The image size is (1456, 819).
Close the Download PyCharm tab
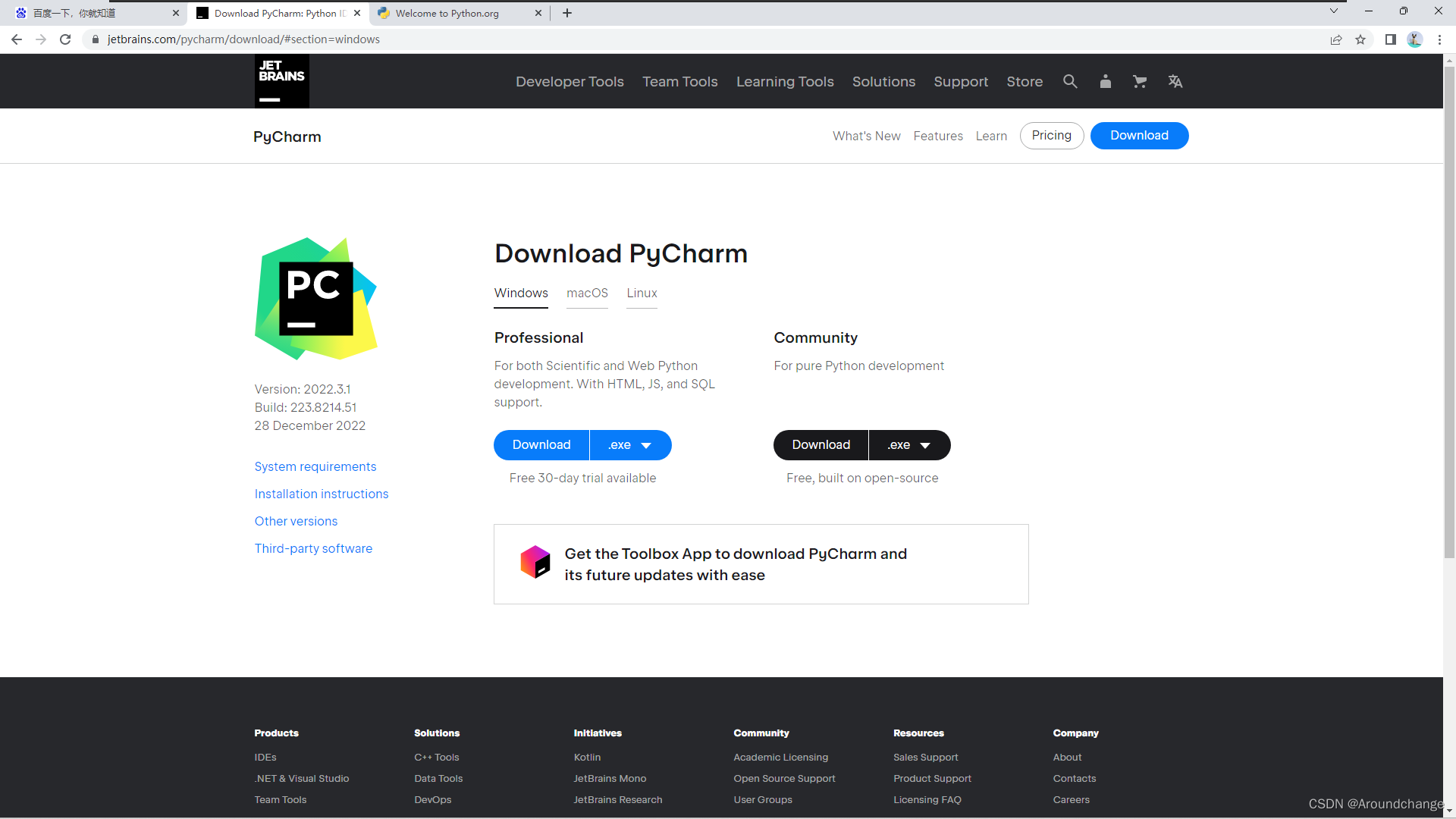point(357,13)
